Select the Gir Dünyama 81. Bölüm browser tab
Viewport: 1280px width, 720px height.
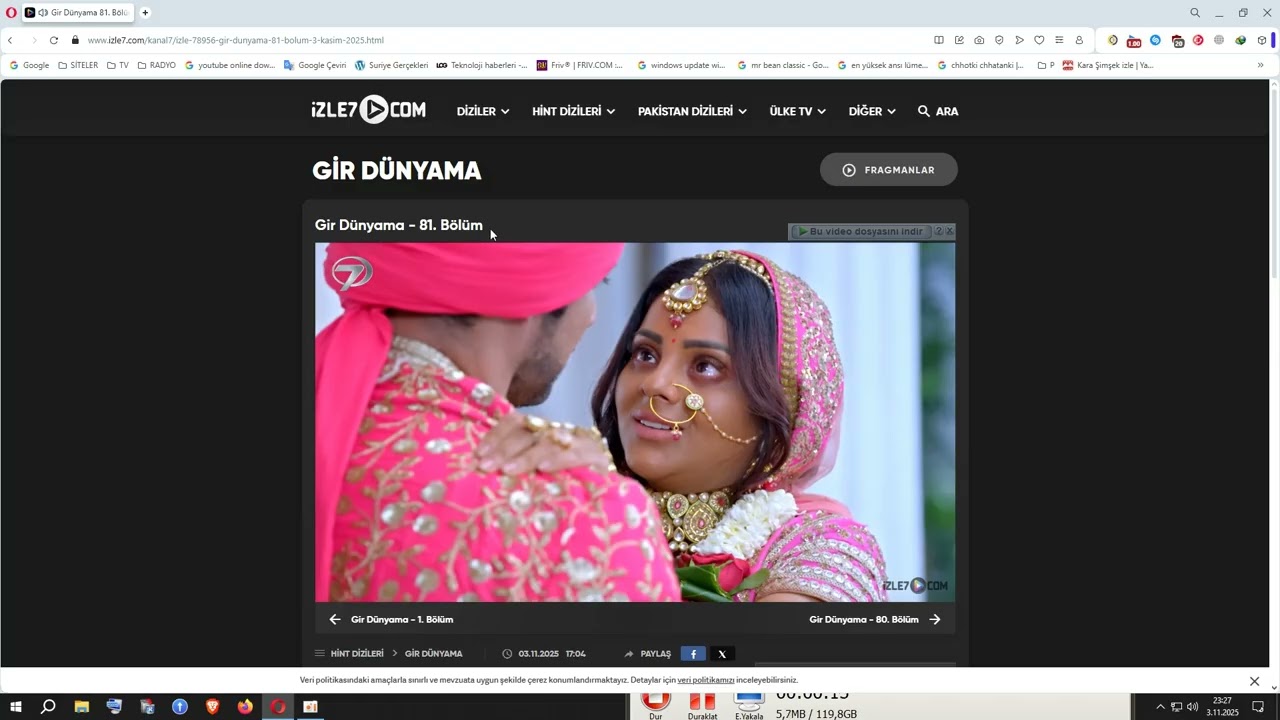pos(78,13)
